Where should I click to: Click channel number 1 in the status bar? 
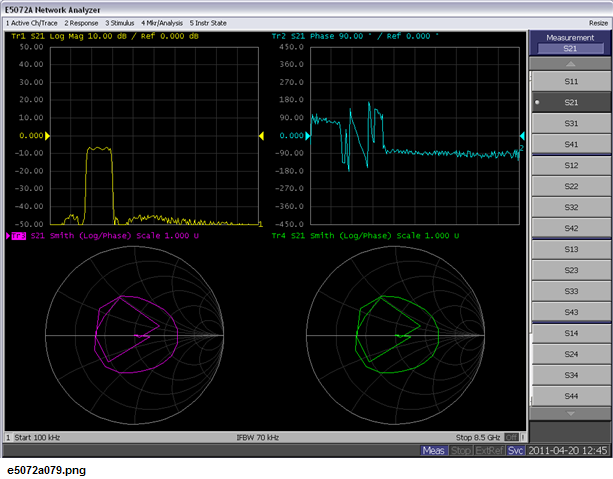click(x=8, y=438)
